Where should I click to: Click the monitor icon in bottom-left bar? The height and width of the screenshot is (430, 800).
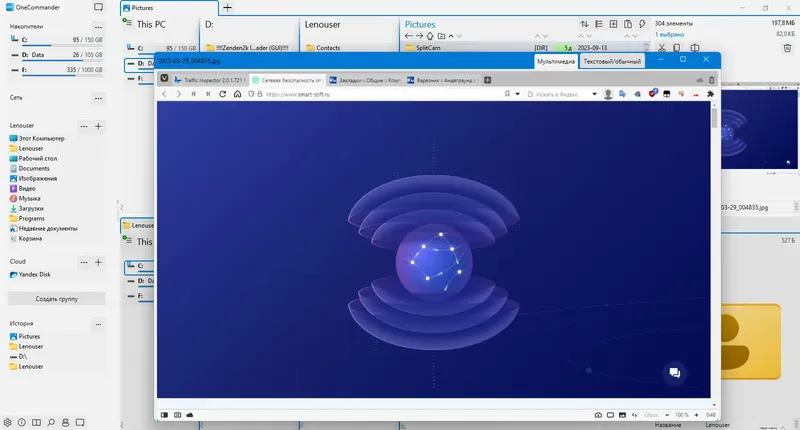click(80, 422)
